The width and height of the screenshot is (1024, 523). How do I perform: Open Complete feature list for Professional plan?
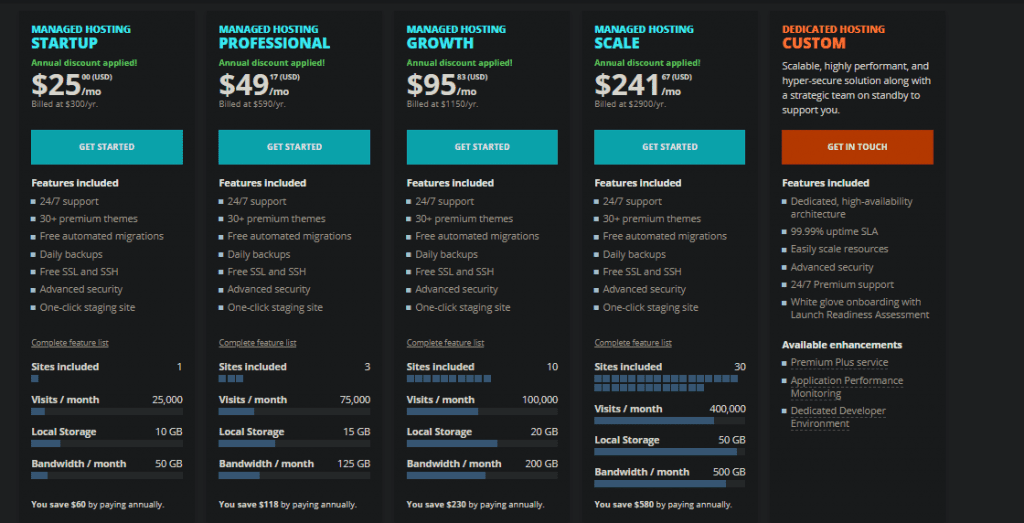coord(257,343)
